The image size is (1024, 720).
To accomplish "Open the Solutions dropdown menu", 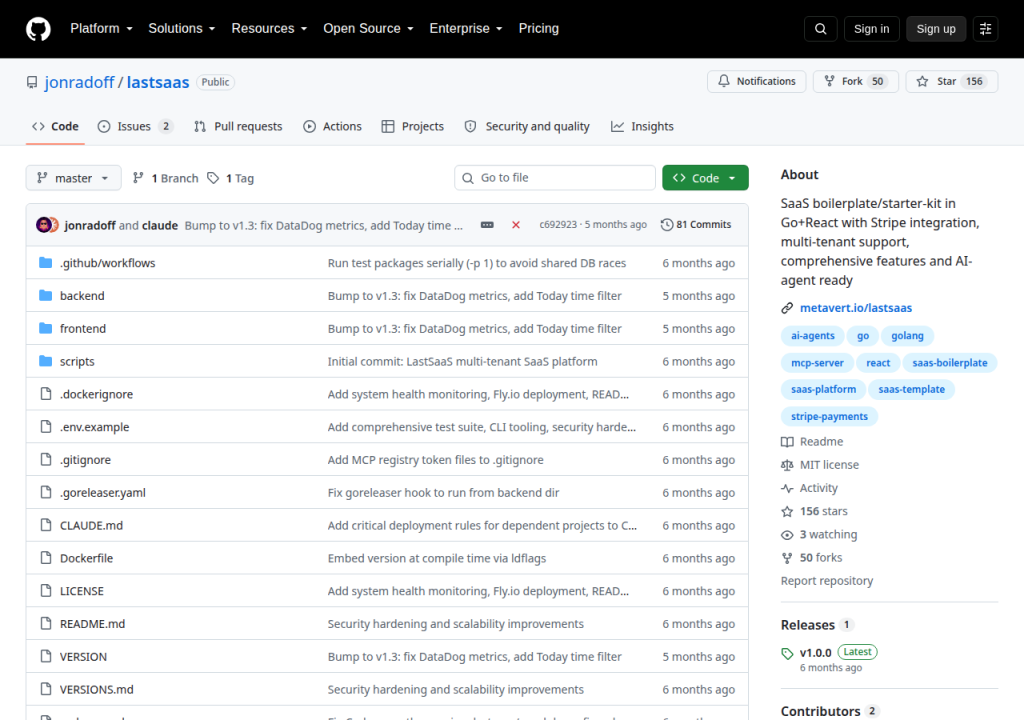I will click(182, 29).
